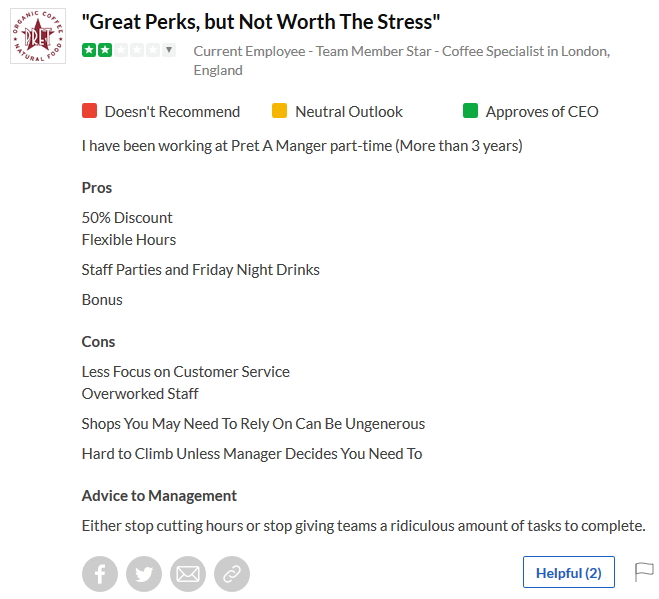Image resolution: width=659 pixels, height=599 pixels.
Task: Share review via Twitter icon
Action: 144,574
